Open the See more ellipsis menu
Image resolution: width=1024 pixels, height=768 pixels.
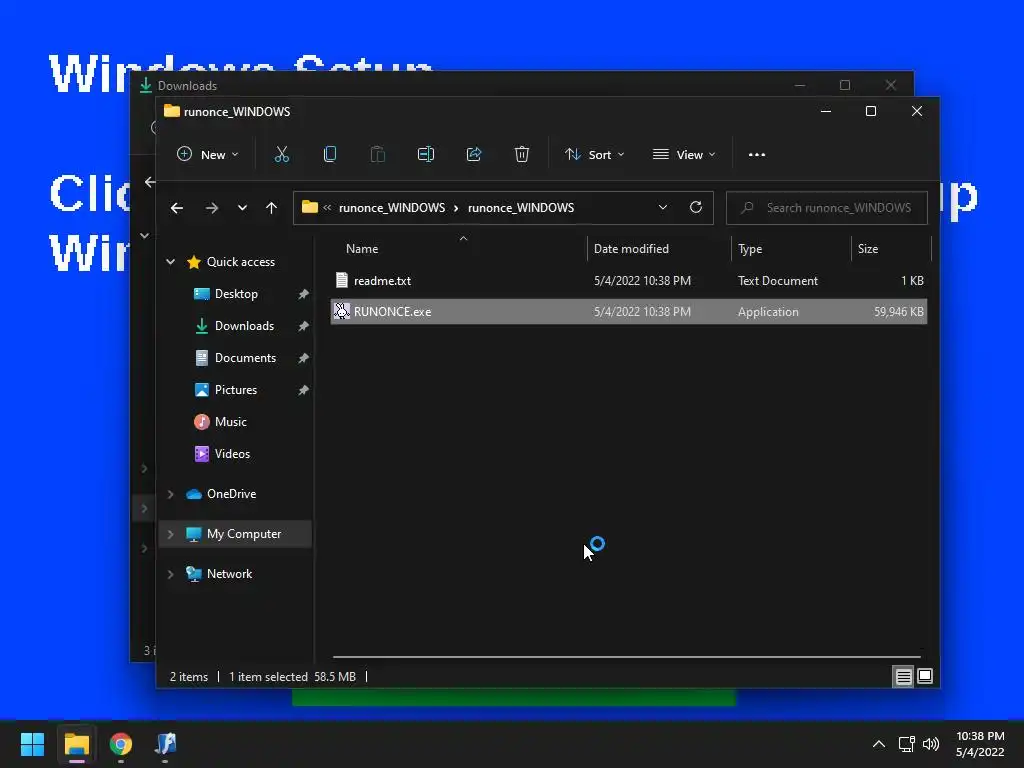click(757, 155)
